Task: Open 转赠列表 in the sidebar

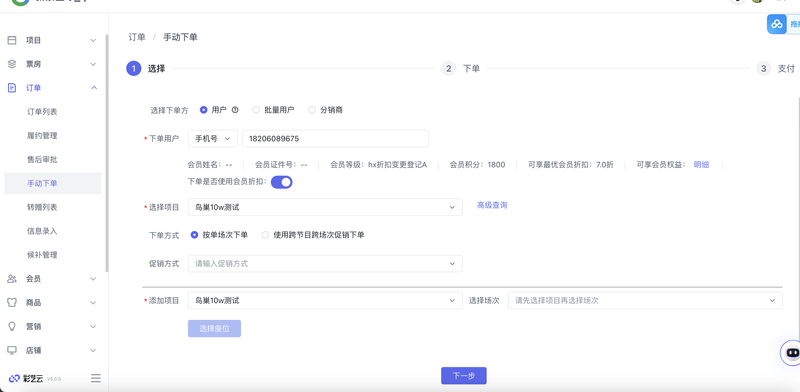Action: tap(42, 207)
